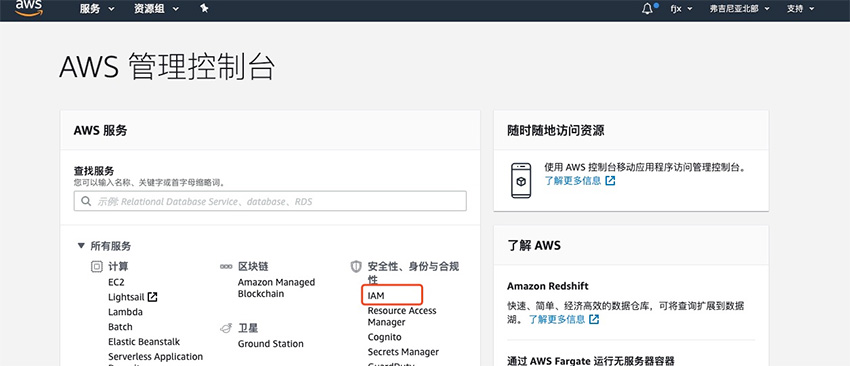Click the AWS logo home icon

[29, 8]
